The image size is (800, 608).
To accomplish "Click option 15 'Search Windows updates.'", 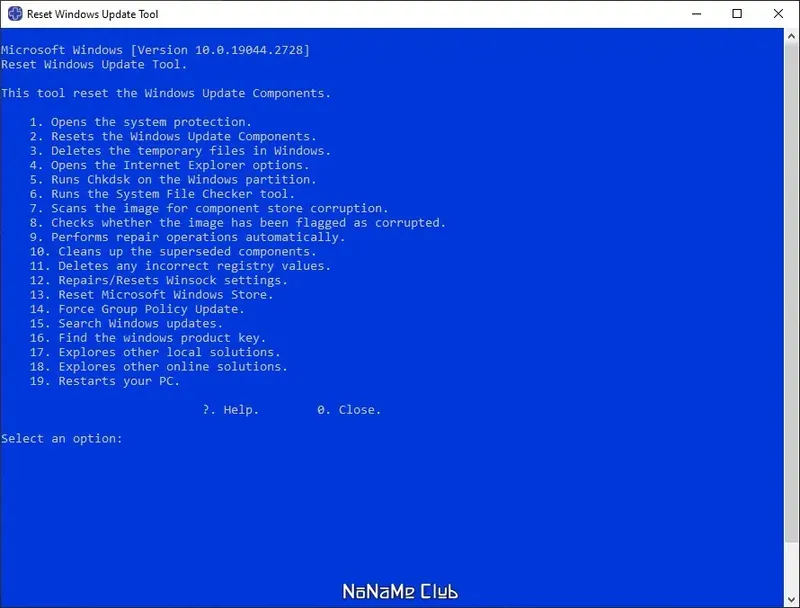I will 126,323.
